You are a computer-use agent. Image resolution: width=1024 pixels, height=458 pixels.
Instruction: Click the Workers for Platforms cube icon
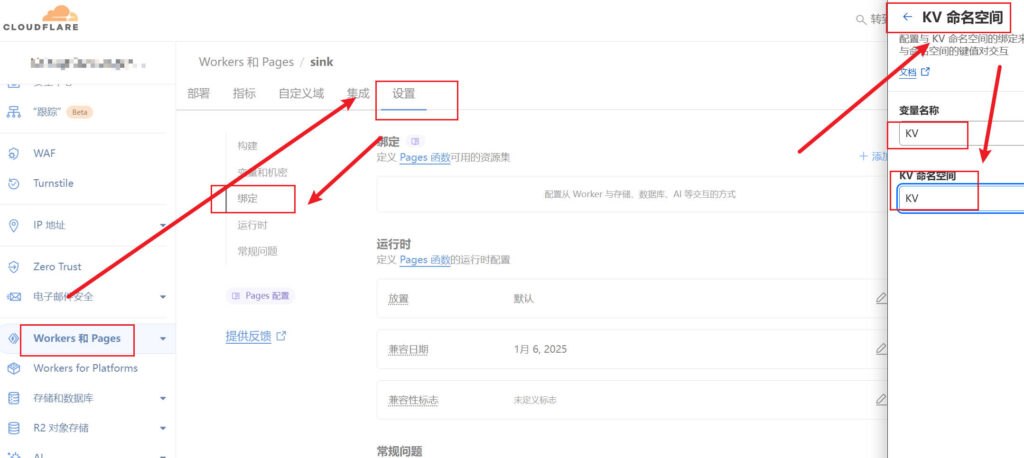coord(14,368)
